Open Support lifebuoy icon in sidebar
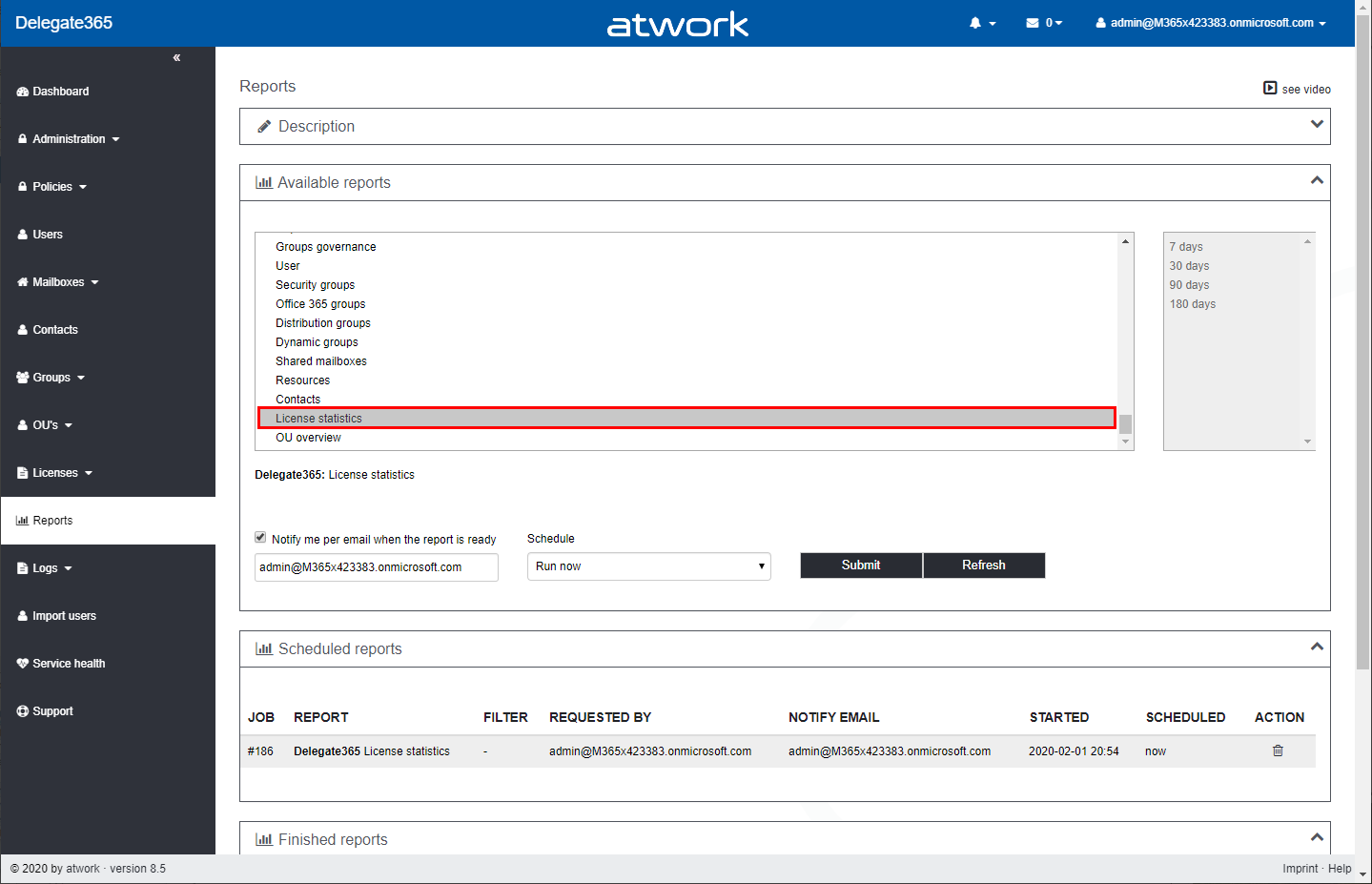The height and width of the screenshot is (884, 1372). [x=23, y=711]
